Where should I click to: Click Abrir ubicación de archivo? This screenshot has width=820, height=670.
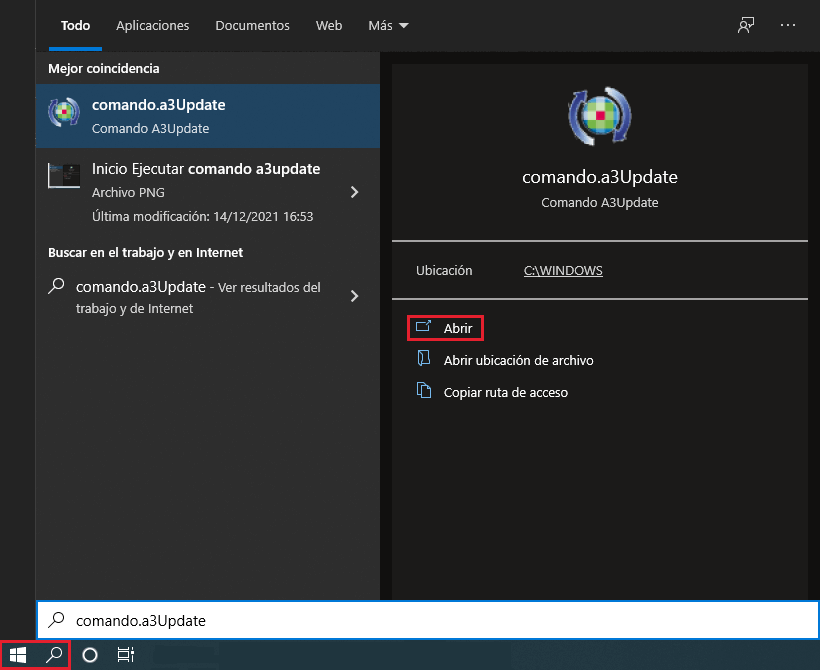[518, 360]
